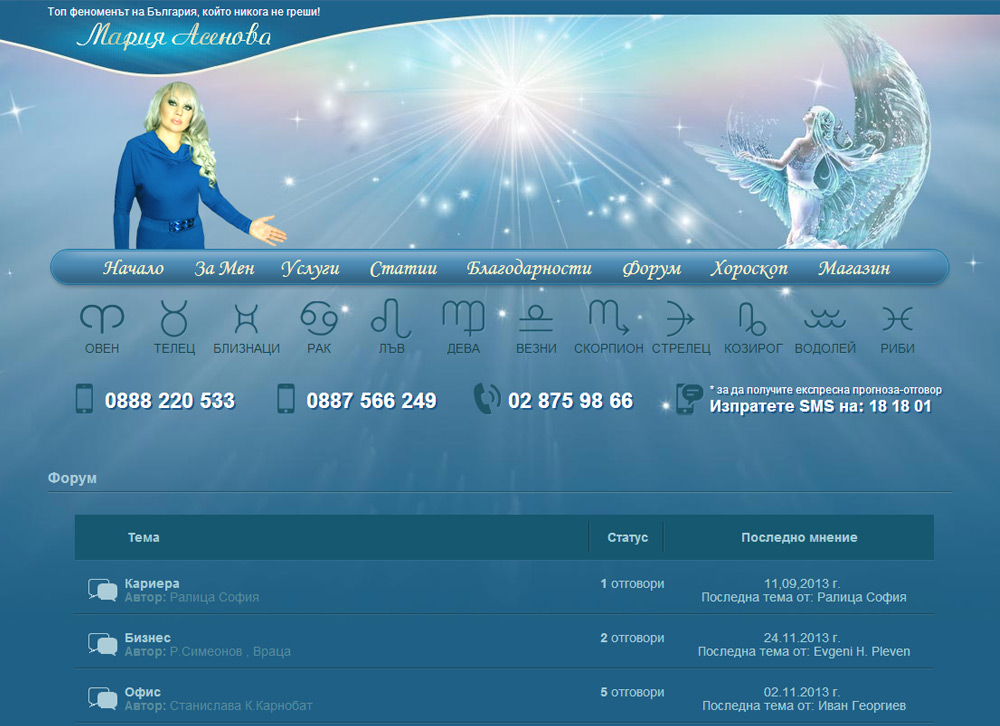Navigate to Хороскоп in the menu

point(749,268)
